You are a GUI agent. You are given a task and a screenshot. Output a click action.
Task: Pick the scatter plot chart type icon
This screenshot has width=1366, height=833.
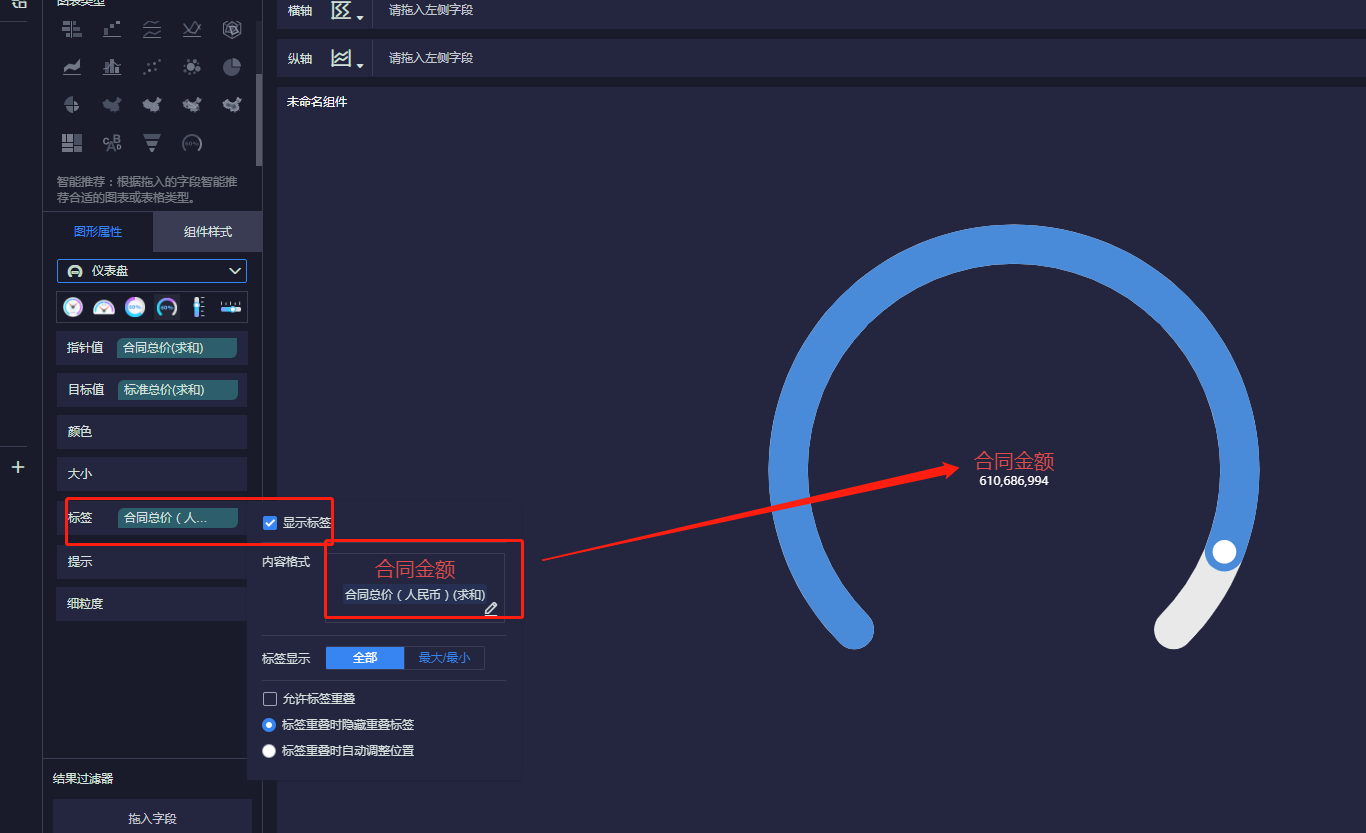point(152,67)
